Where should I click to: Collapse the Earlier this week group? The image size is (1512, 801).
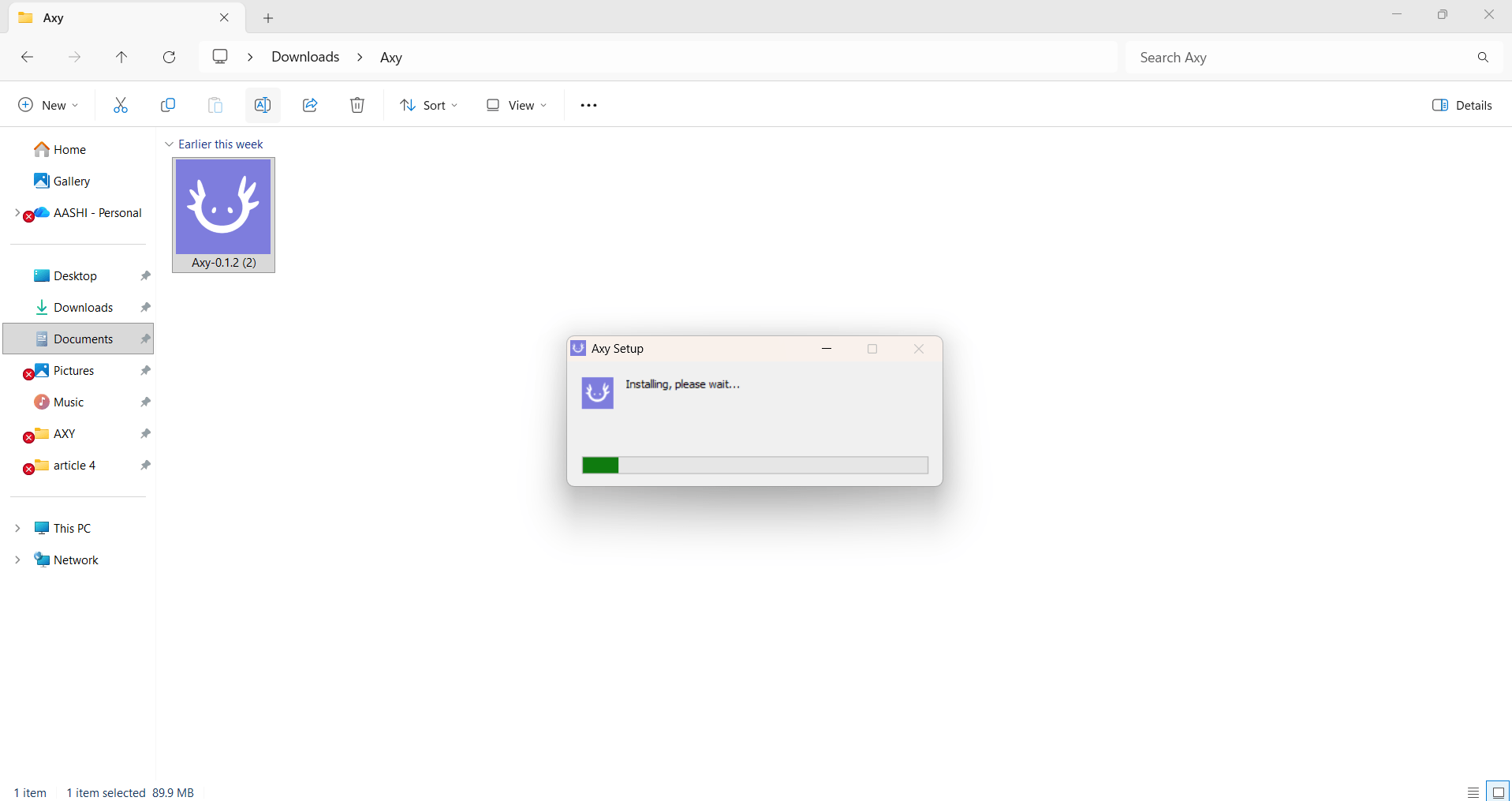tap(169, 144)
